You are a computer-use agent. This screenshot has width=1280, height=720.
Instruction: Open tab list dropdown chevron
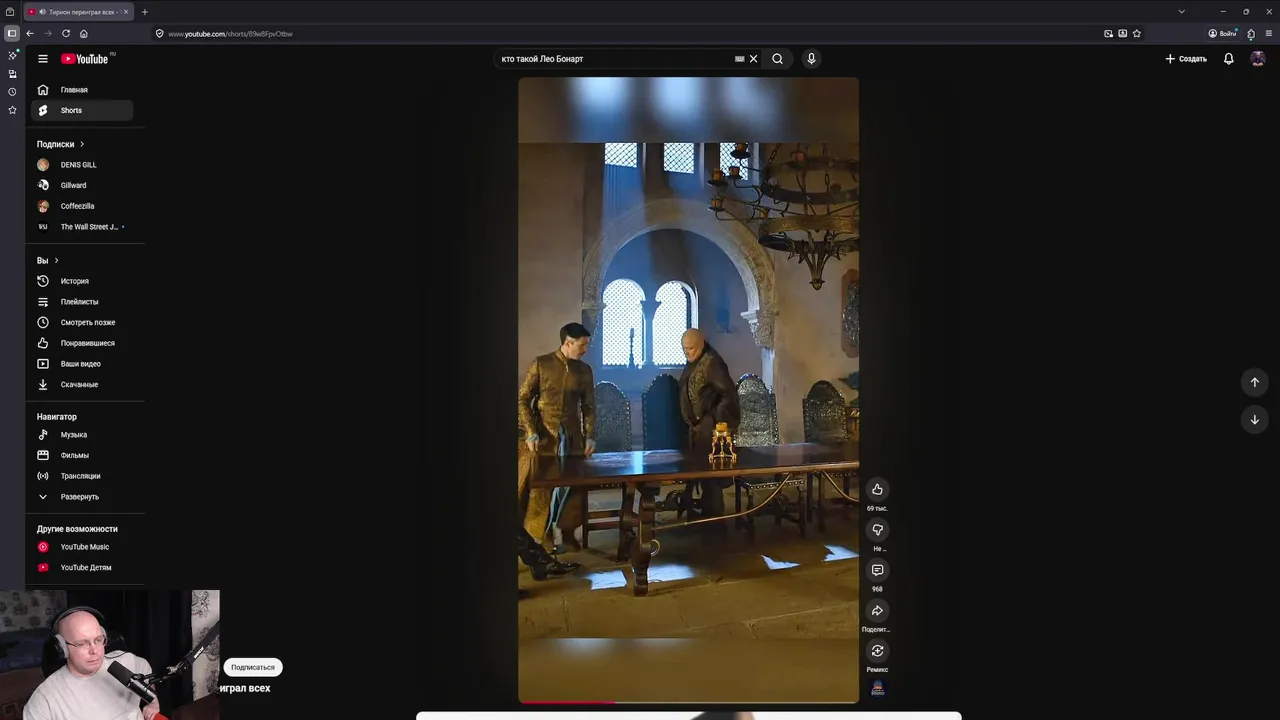[x=1181, y=12]
